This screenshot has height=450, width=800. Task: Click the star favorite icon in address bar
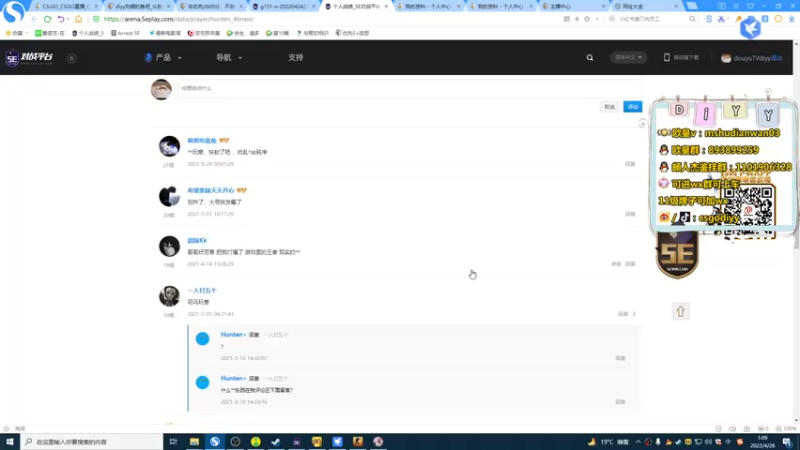(x=587, y=19)
